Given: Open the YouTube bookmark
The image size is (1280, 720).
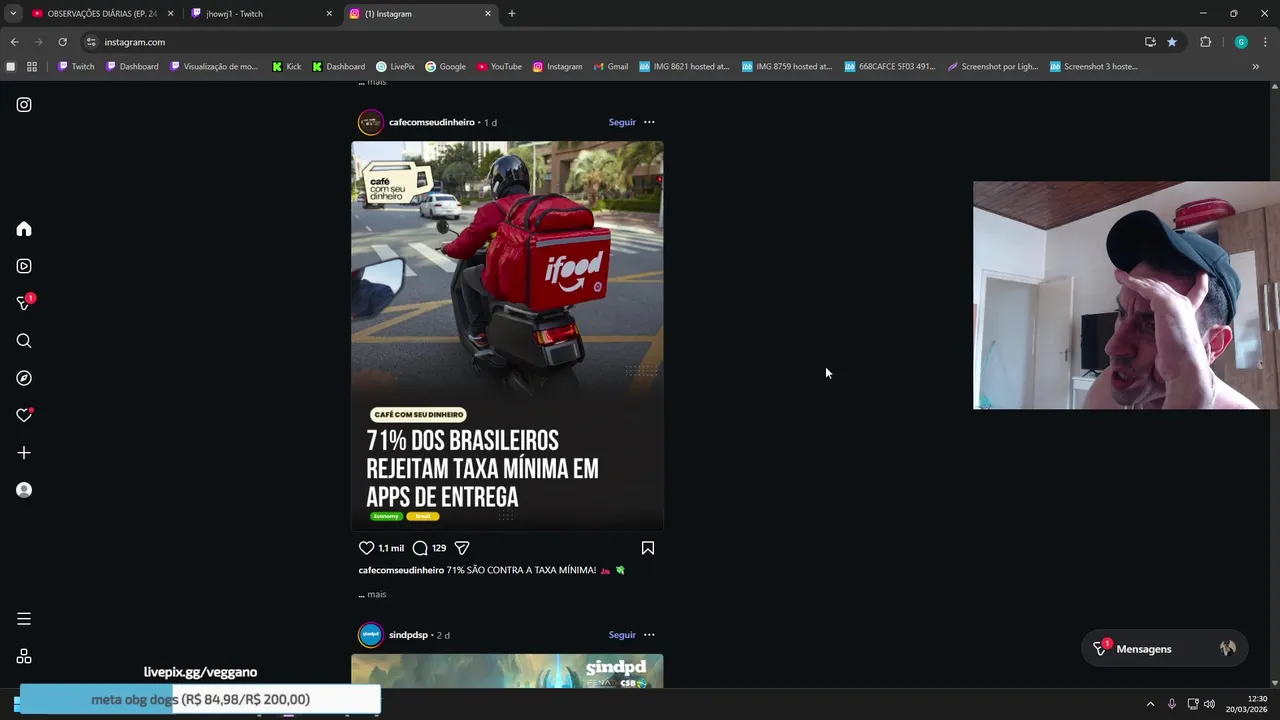Looking at the screenshot, I should coord(499,67).
